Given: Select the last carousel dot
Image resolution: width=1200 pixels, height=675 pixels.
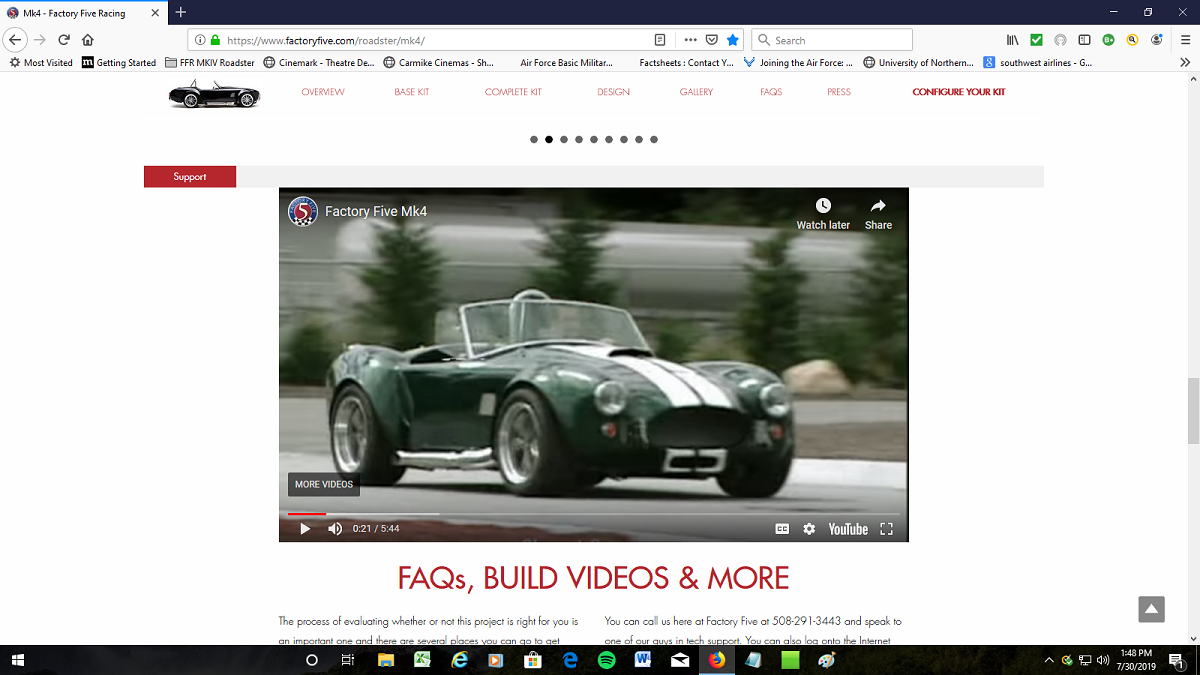Looking at the screenshot, I should tap(654, 140).
